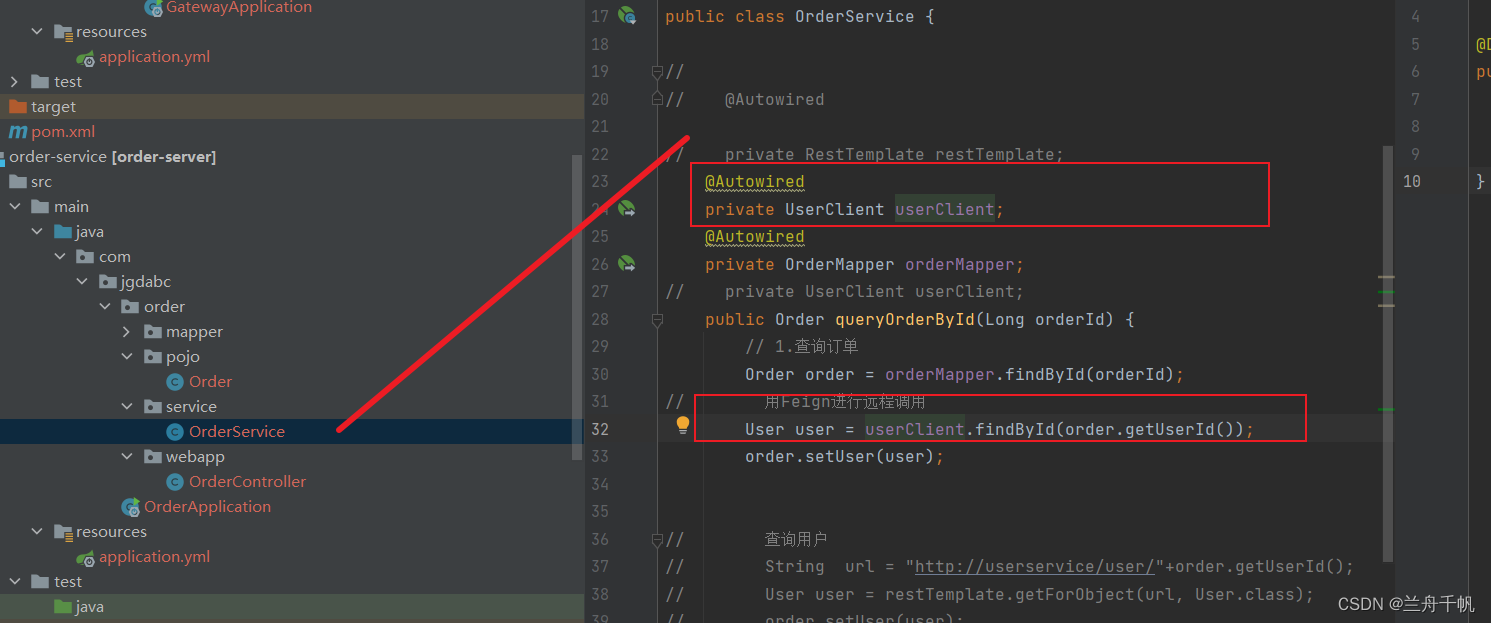The image size is (1491, 623).
Task: Collapse the order package chevron
Action: click(105, 307)
